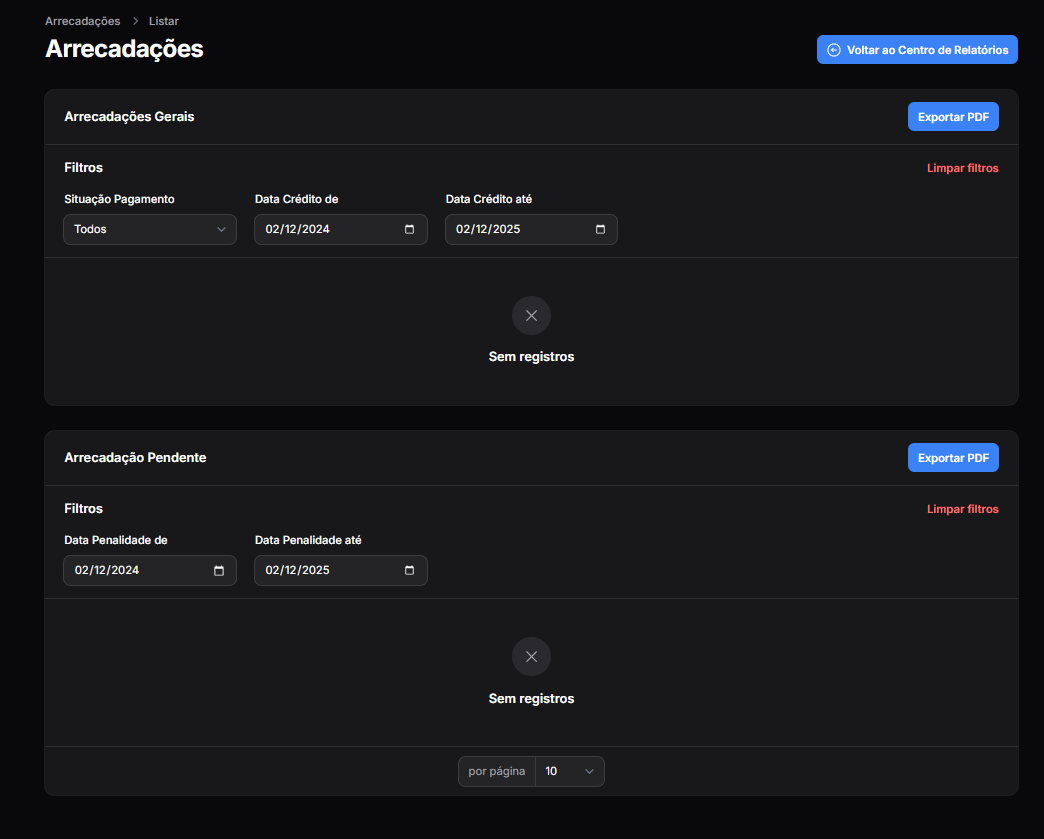The height and width of the screenshot is (839, 1044).
Task: Clear filters in Arrecadações Gerais section
Action: 962,168
